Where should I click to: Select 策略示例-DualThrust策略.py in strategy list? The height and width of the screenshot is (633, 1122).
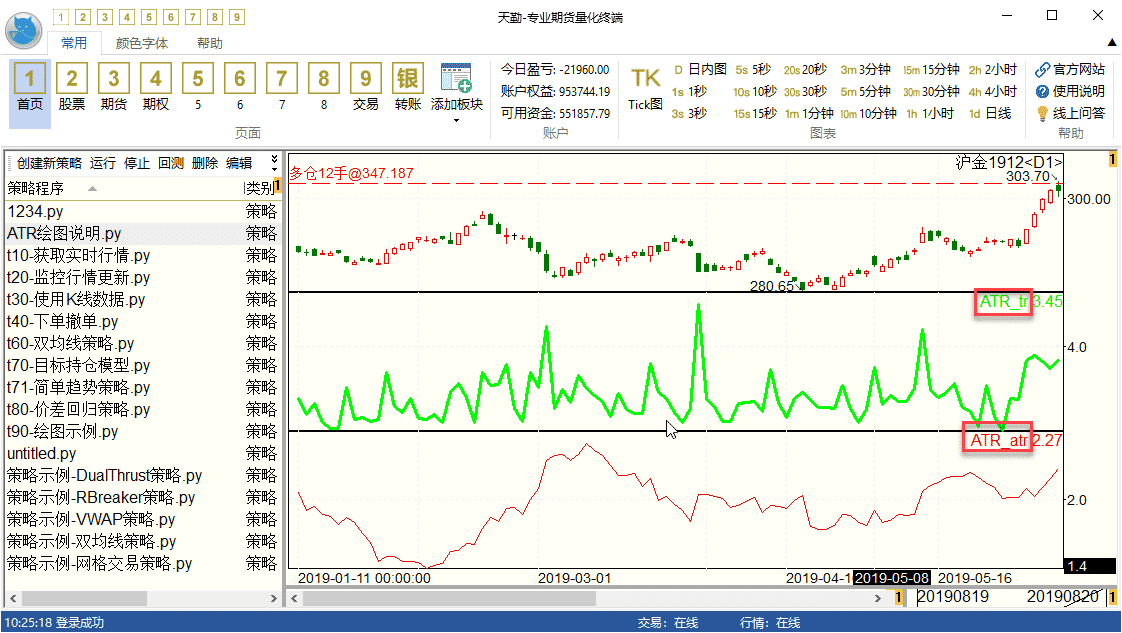click(x=104, y=475)
